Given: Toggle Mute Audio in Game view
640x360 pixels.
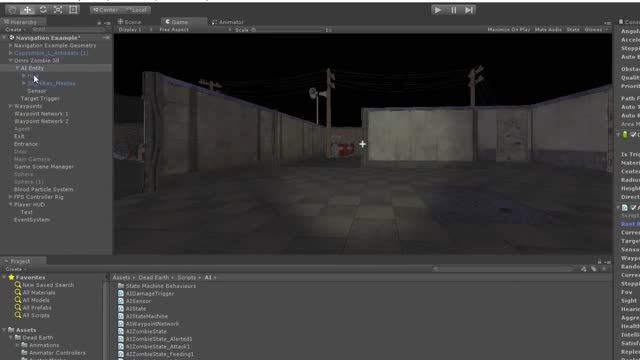Looking at the screenshot, I should pos(548,29).
